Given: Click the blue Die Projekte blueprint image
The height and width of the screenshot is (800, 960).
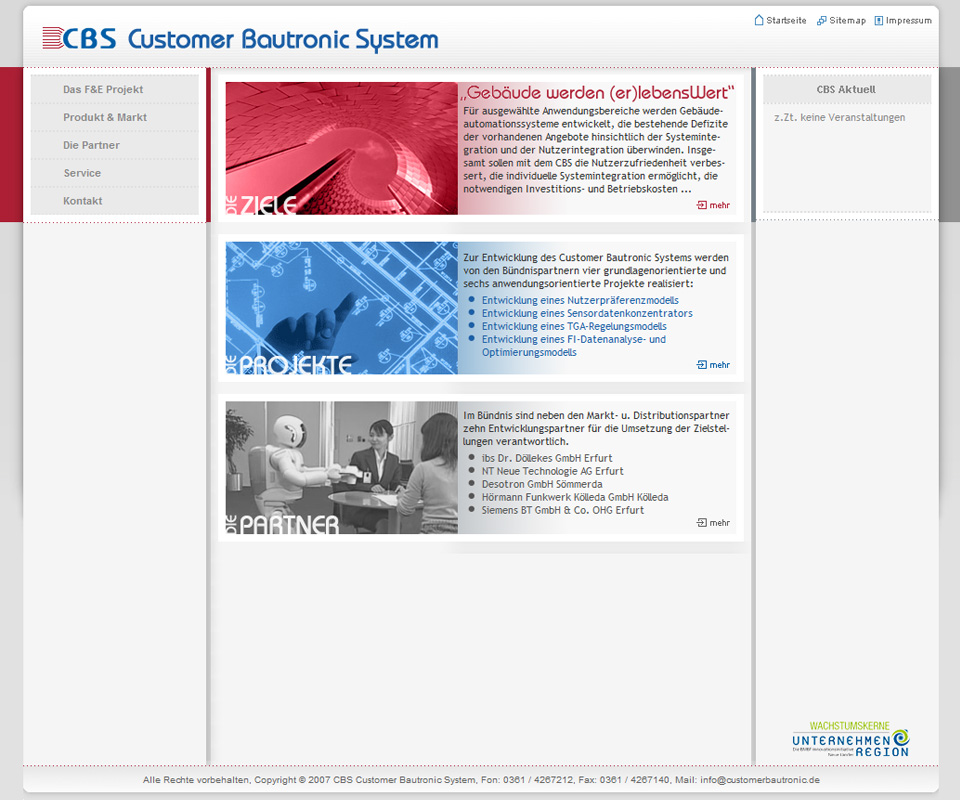Looking at the screenshot, I should (342, 308).
